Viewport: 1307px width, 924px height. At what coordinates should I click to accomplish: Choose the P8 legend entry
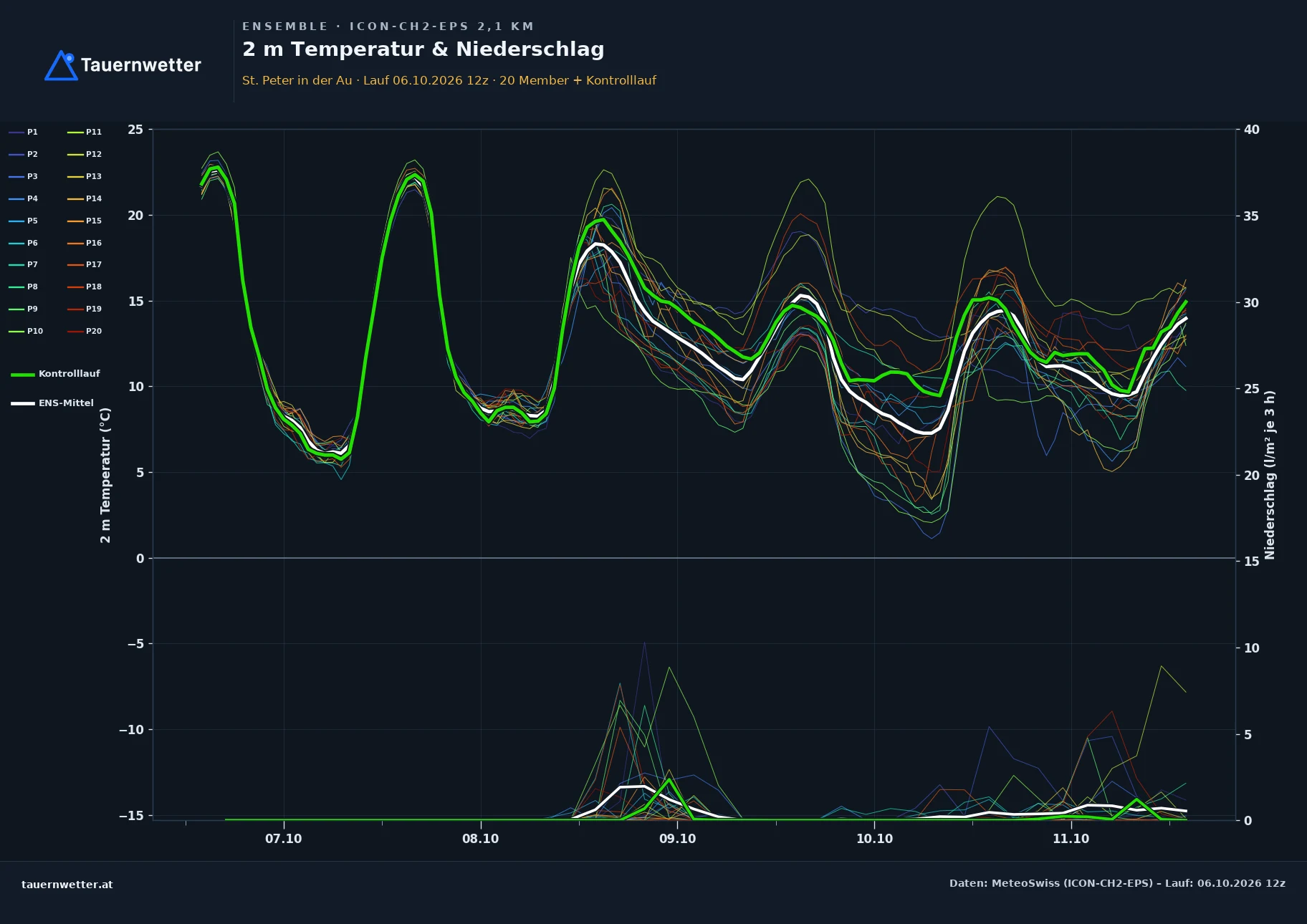[24, 287]
